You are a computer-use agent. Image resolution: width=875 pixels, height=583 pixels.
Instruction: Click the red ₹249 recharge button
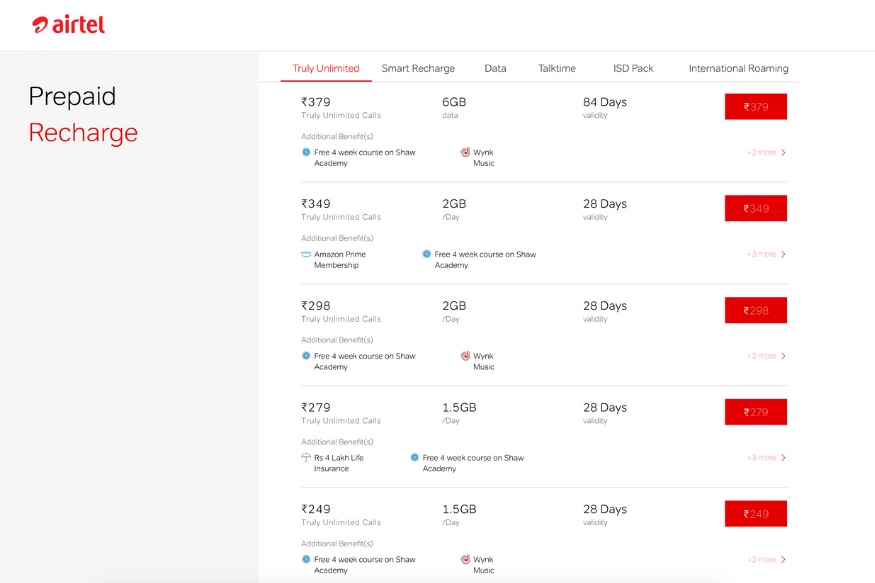click(x=755, y=514)
